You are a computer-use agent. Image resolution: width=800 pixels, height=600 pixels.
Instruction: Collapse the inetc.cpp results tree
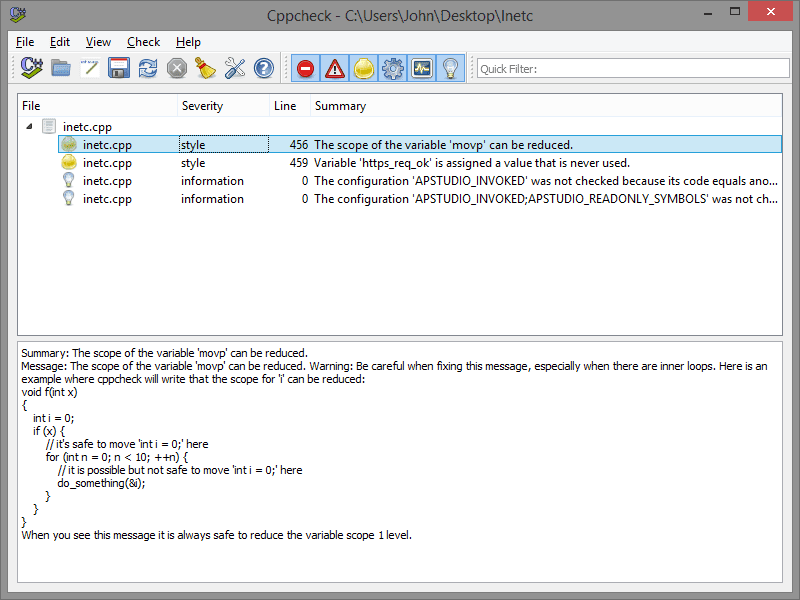point(31,126)
